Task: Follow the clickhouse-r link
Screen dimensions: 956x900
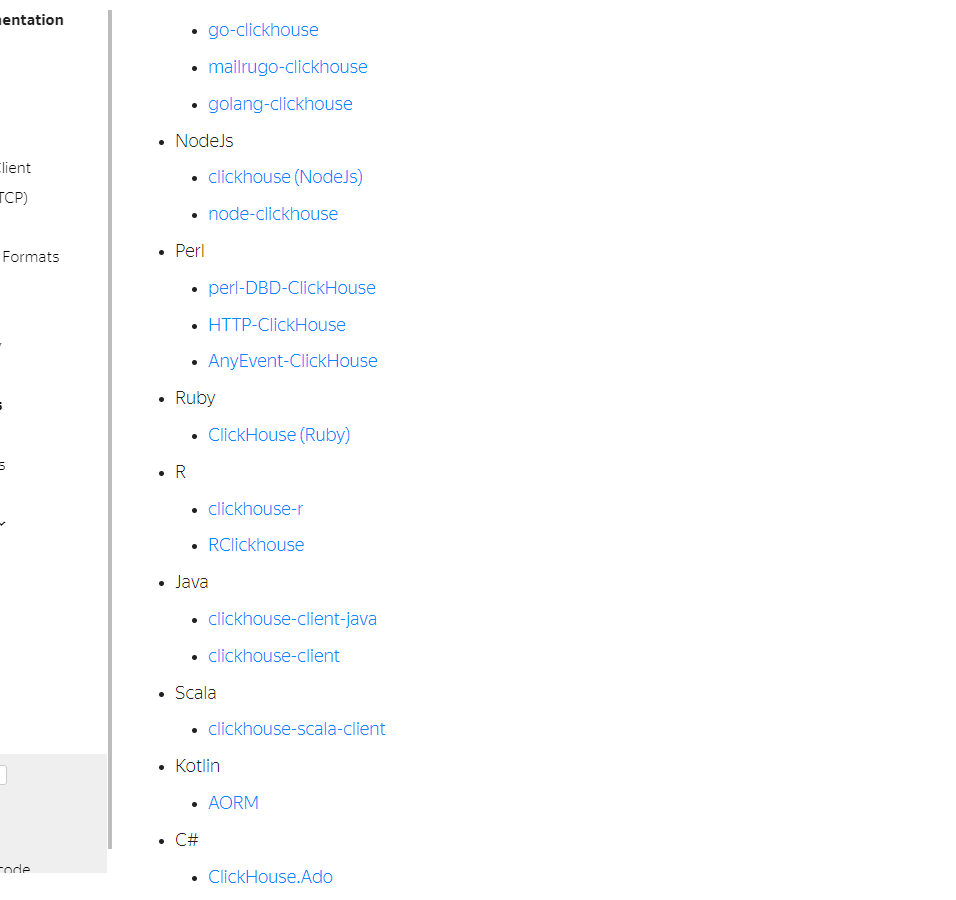Action: click(x=255, y=509)
